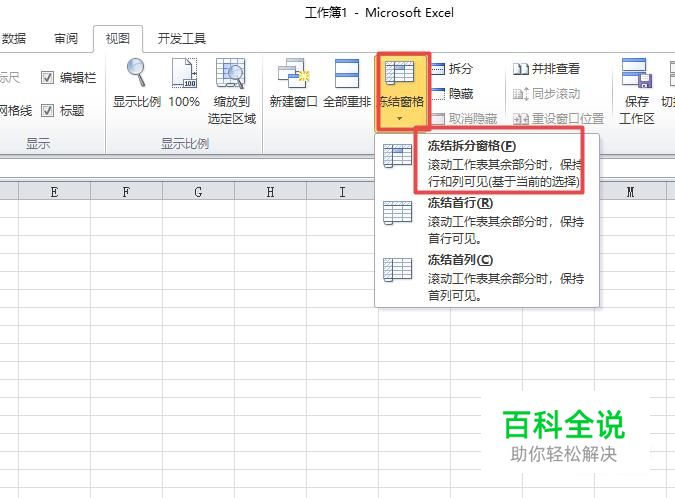Click the 拆分 split window icon
The image size is (675, 498).
click(x=438, y=68)
